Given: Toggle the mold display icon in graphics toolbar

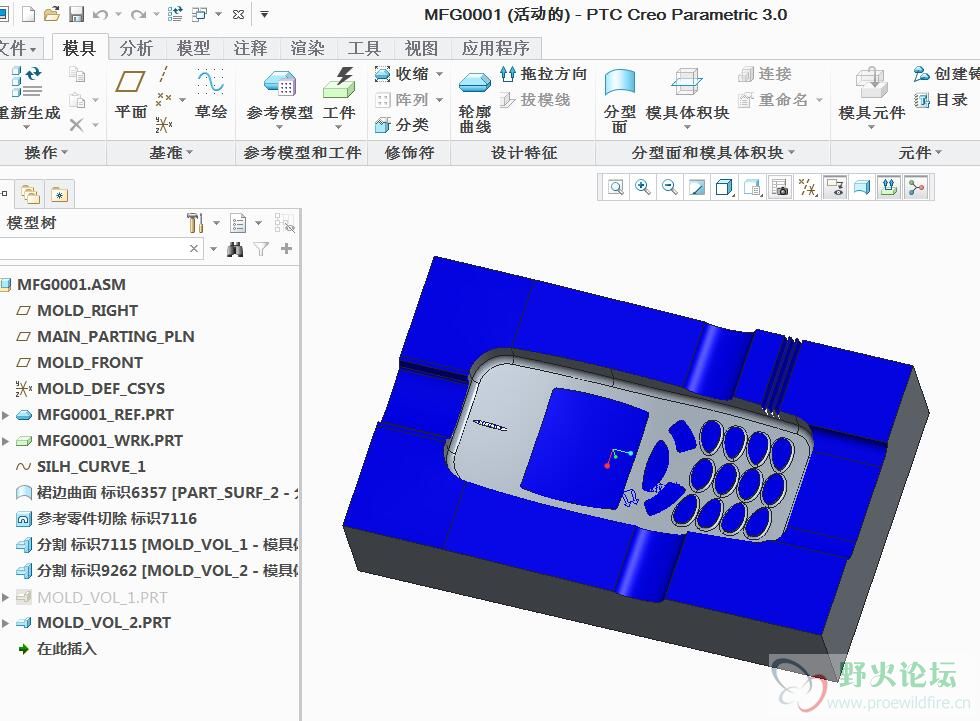Looking at the screenshot, I should pyautogui.click(x=862, y=187).
